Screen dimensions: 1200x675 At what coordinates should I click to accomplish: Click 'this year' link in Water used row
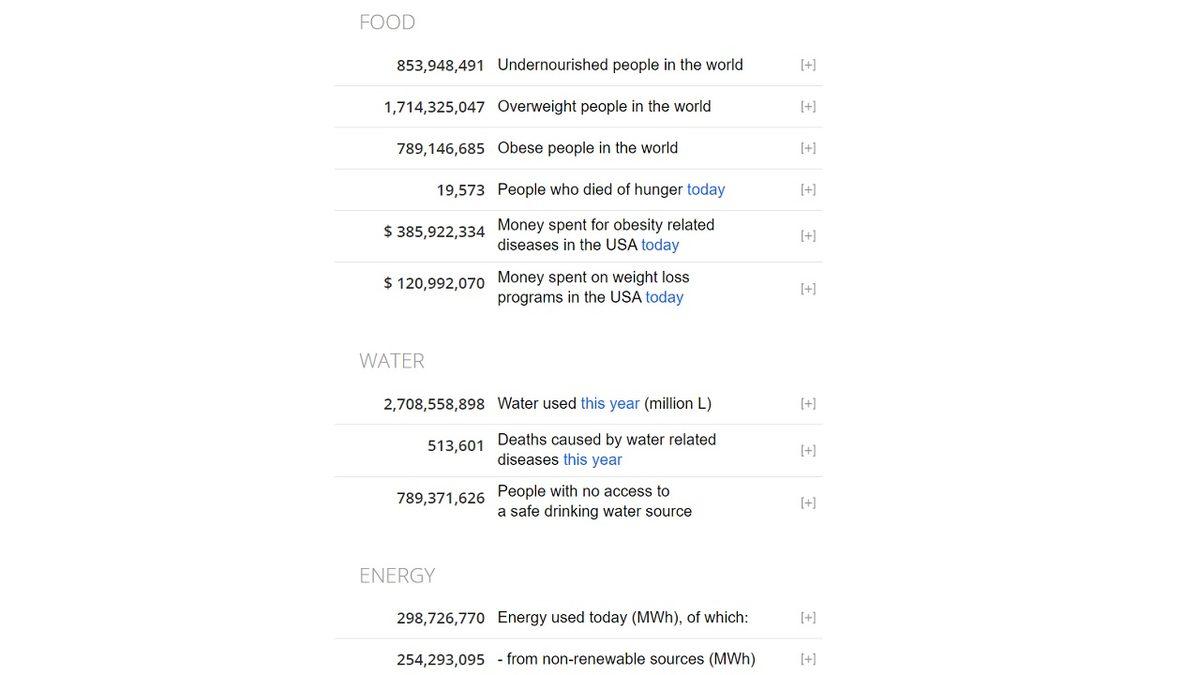tap(610, 404)
